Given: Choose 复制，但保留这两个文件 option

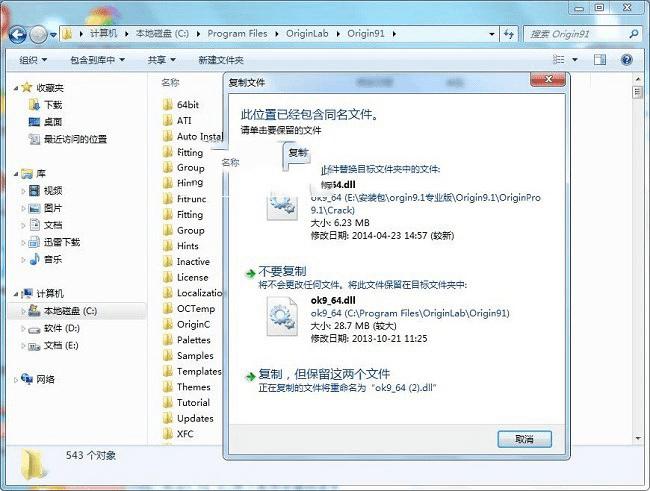Looking at the screenshot, I should tap(324, 374).
